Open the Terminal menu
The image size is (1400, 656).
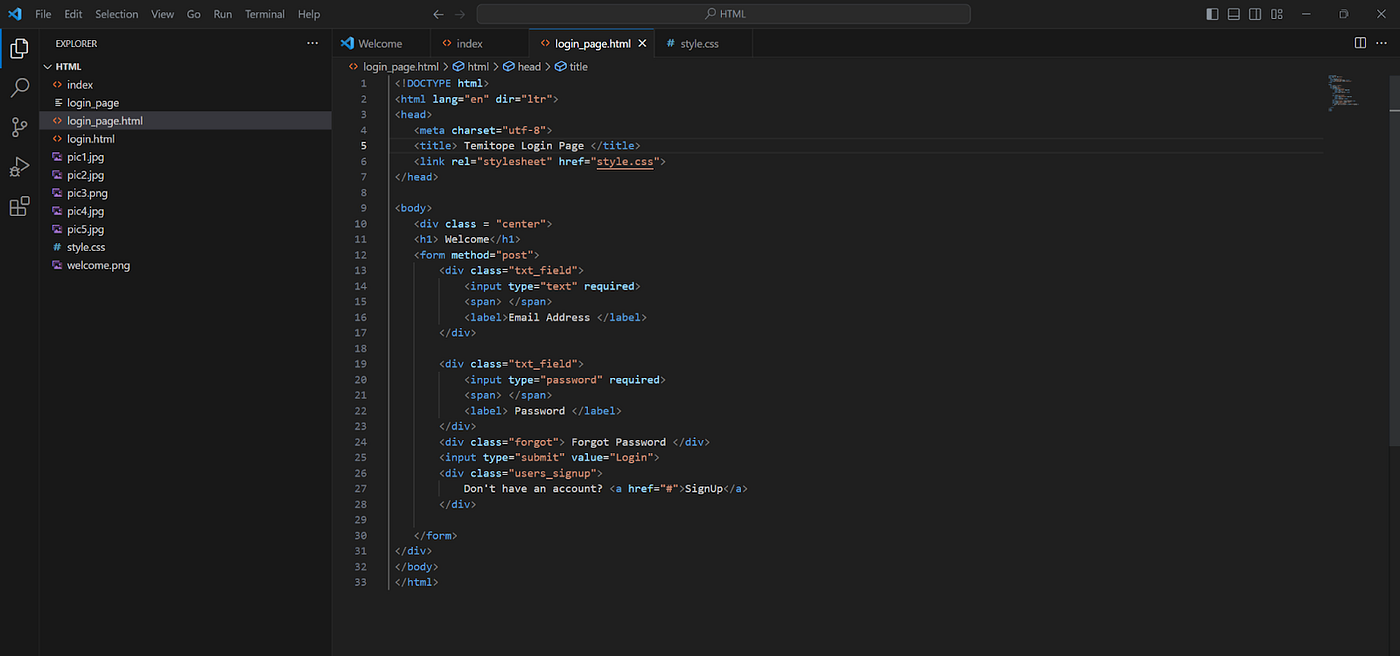point(265,14)
